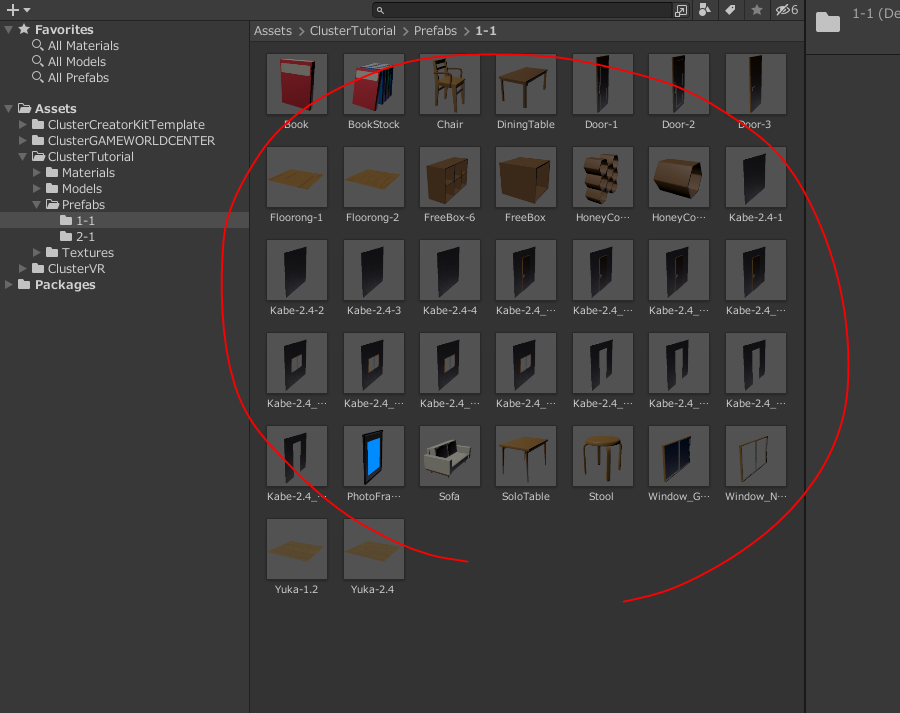This screenshot has width=900, height=713.
Task: Select the All Prefabs saved search
Action: tap(78, 78)
